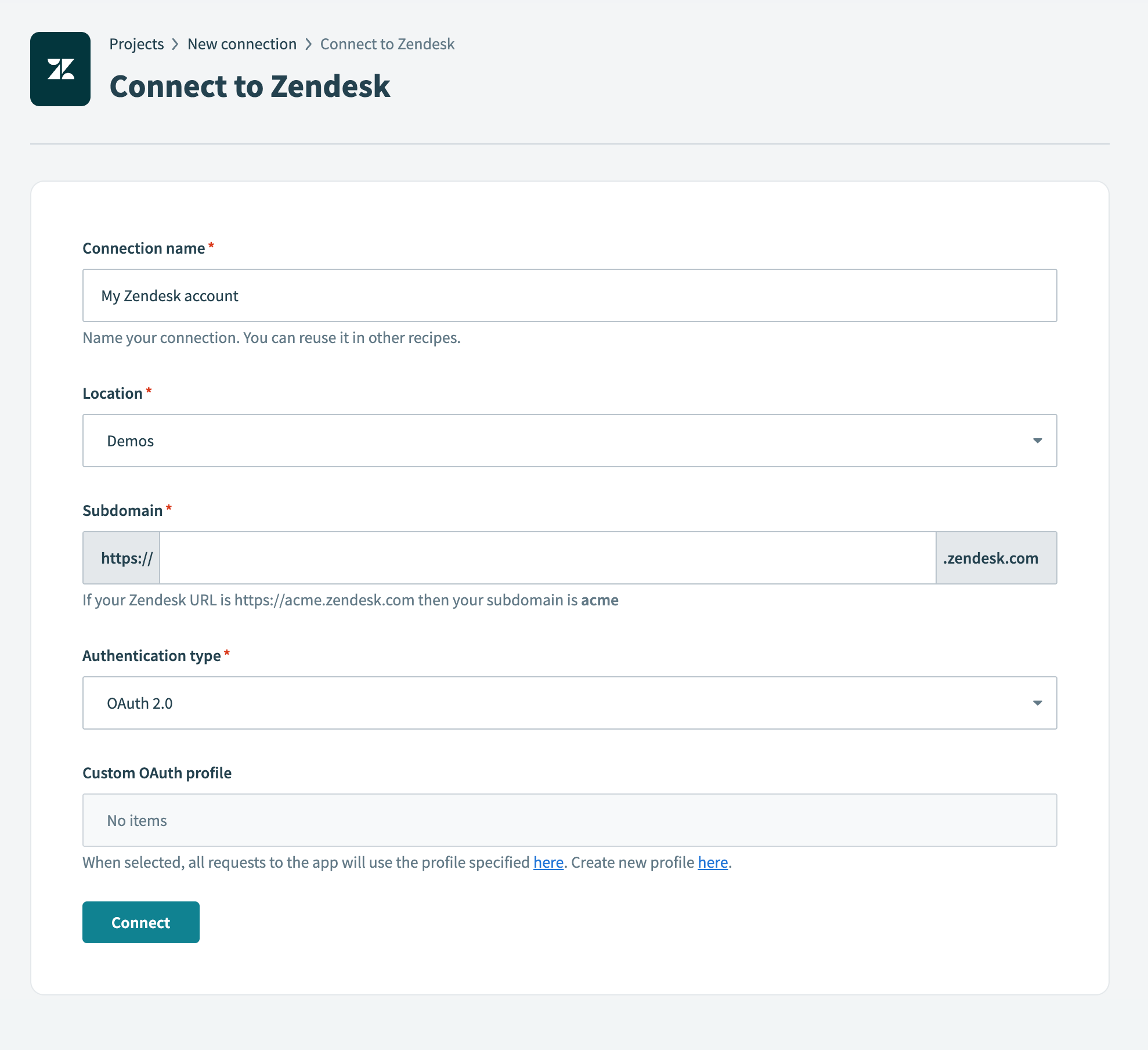Select the Connect to Zendesk breadcrumb
1148x1050 pixels.
coord(387,44)
